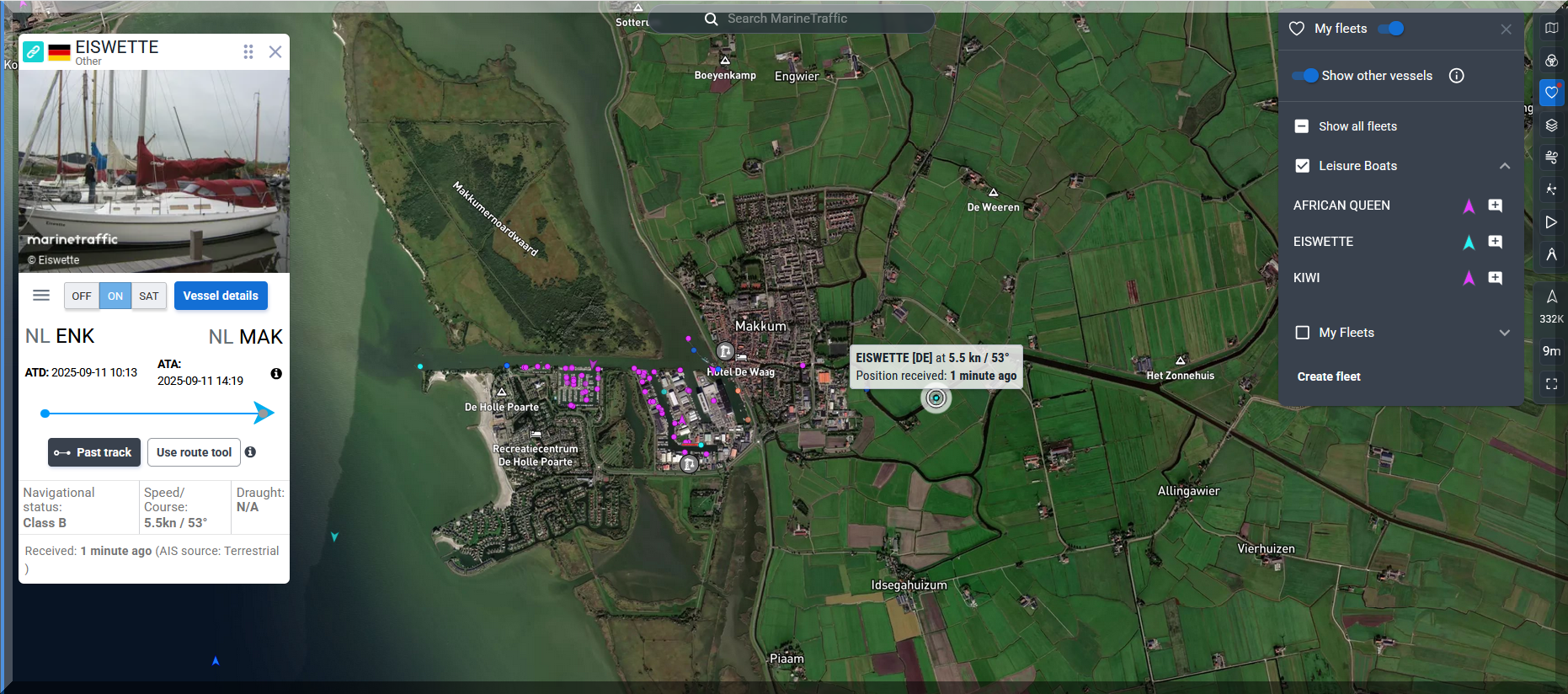The height and width of the screenshot is (694, 1568).
Task: Disable Show other vessels toggle
Action: pos(1305,76)
